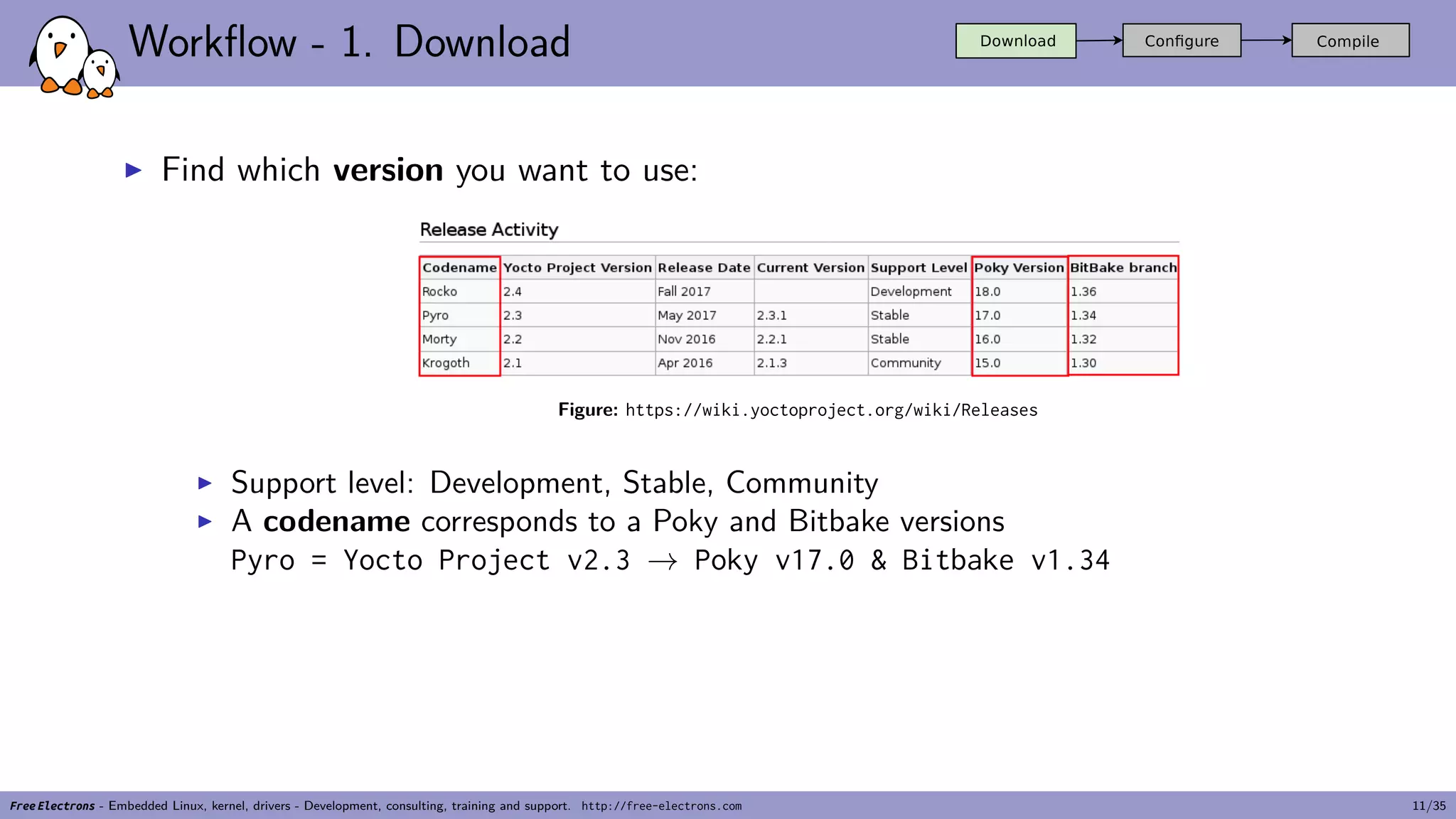Click the Apr 2016 release date cell
The width and height of the screenshot is (1456, 819).
tap(704, 363)
